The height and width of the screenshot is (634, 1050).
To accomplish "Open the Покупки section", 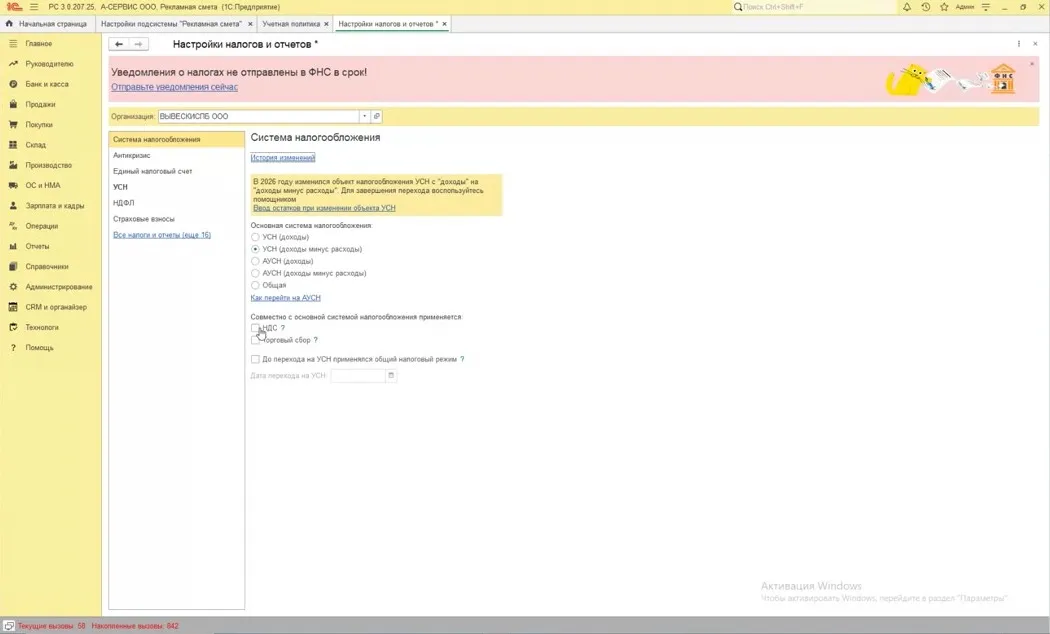I will click(39, 125).
